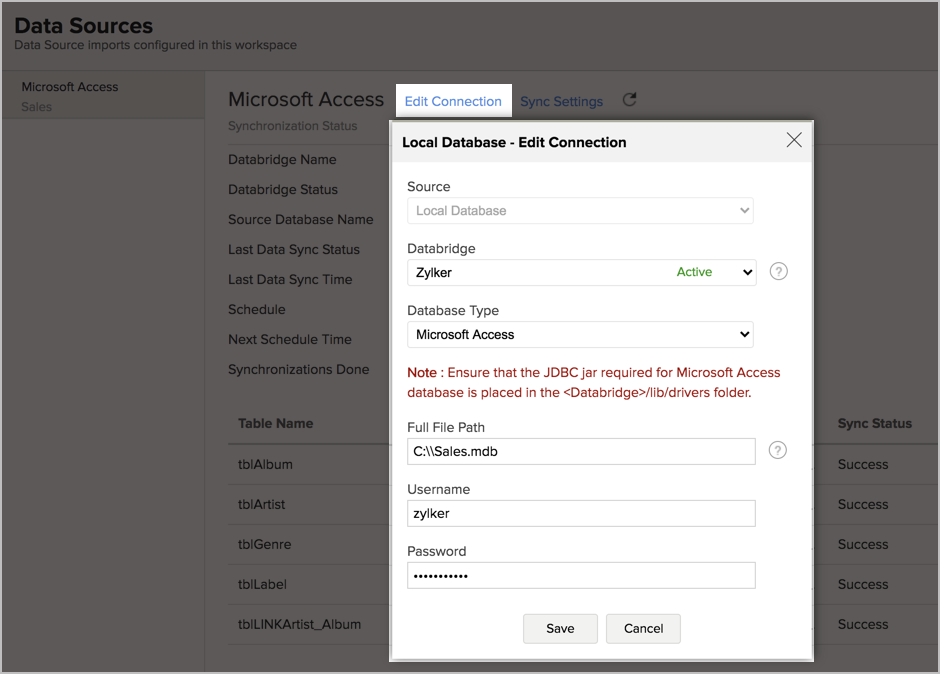
Task: Click the refresh icon beside Sync Settings
Action: pos(629,100)
